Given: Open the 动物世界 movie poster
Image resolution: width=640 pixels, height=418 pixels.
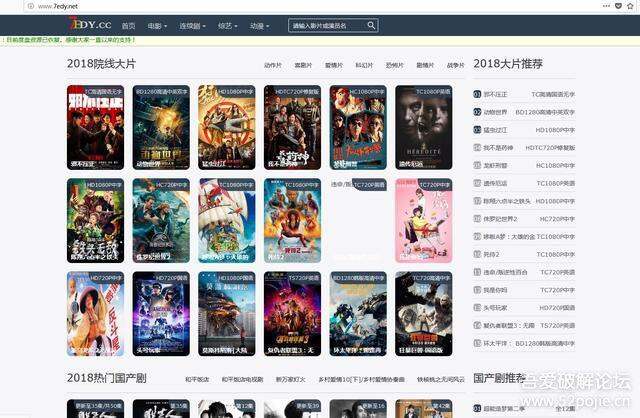Looking at the screenshot, I should point(161,127).
